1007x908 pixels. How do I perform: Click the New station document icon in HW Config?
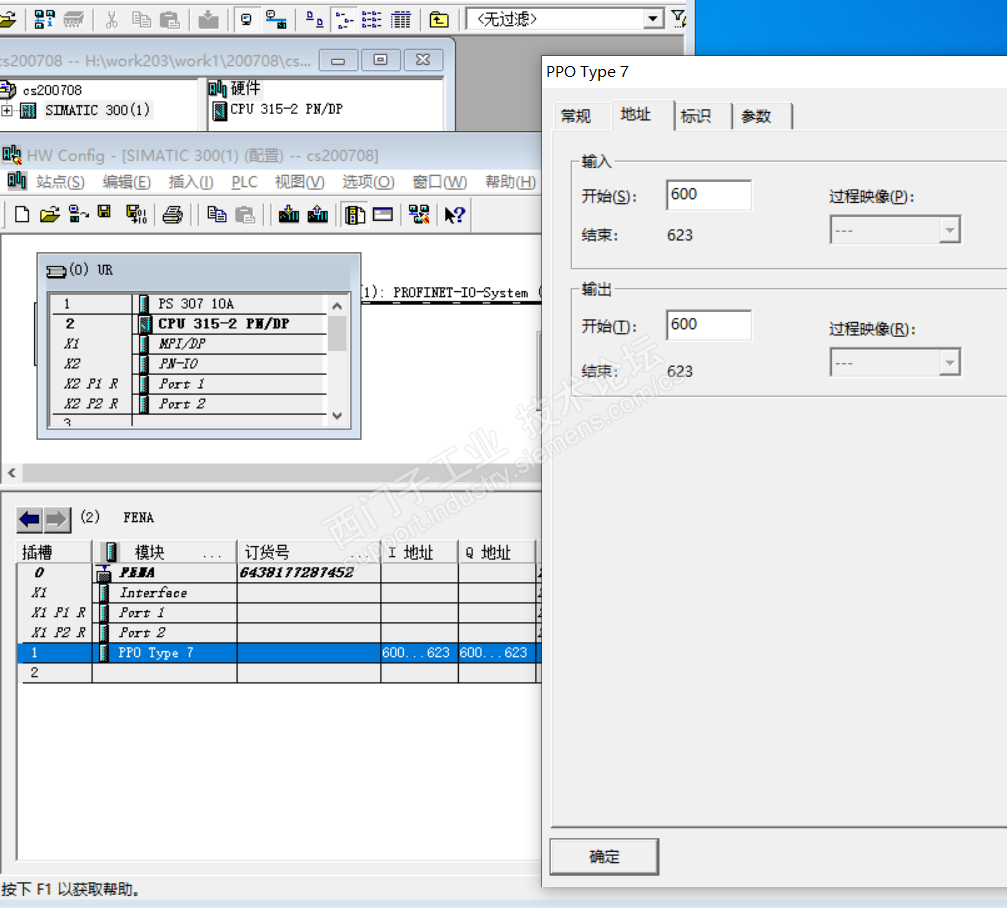pyautogui.click(x=22, y=214)
